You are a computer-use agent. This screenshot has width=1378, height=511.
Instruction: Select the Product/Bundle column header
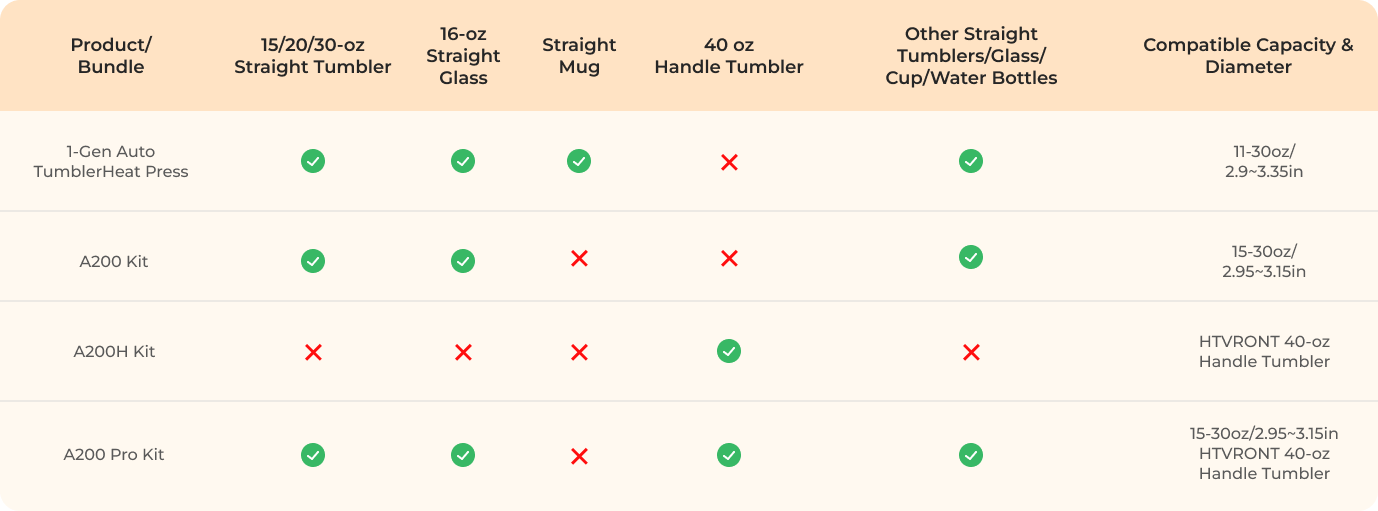(x=110, y=56)
